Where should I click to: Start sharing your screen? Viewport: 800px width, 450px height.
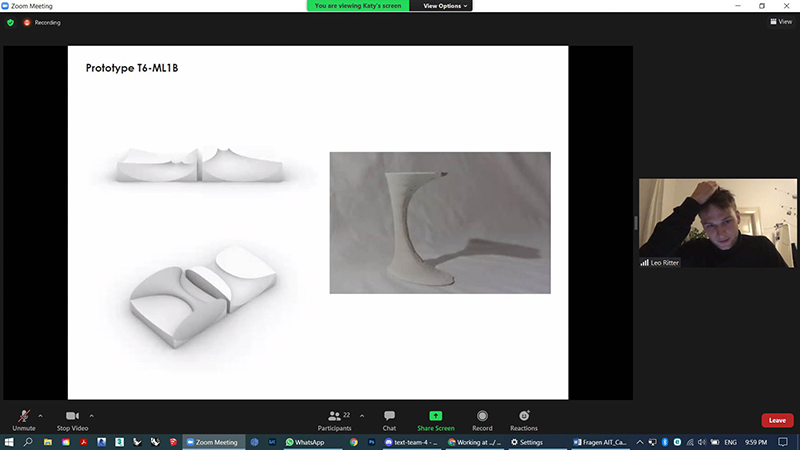pyautogui.click(x=436, y=420)
